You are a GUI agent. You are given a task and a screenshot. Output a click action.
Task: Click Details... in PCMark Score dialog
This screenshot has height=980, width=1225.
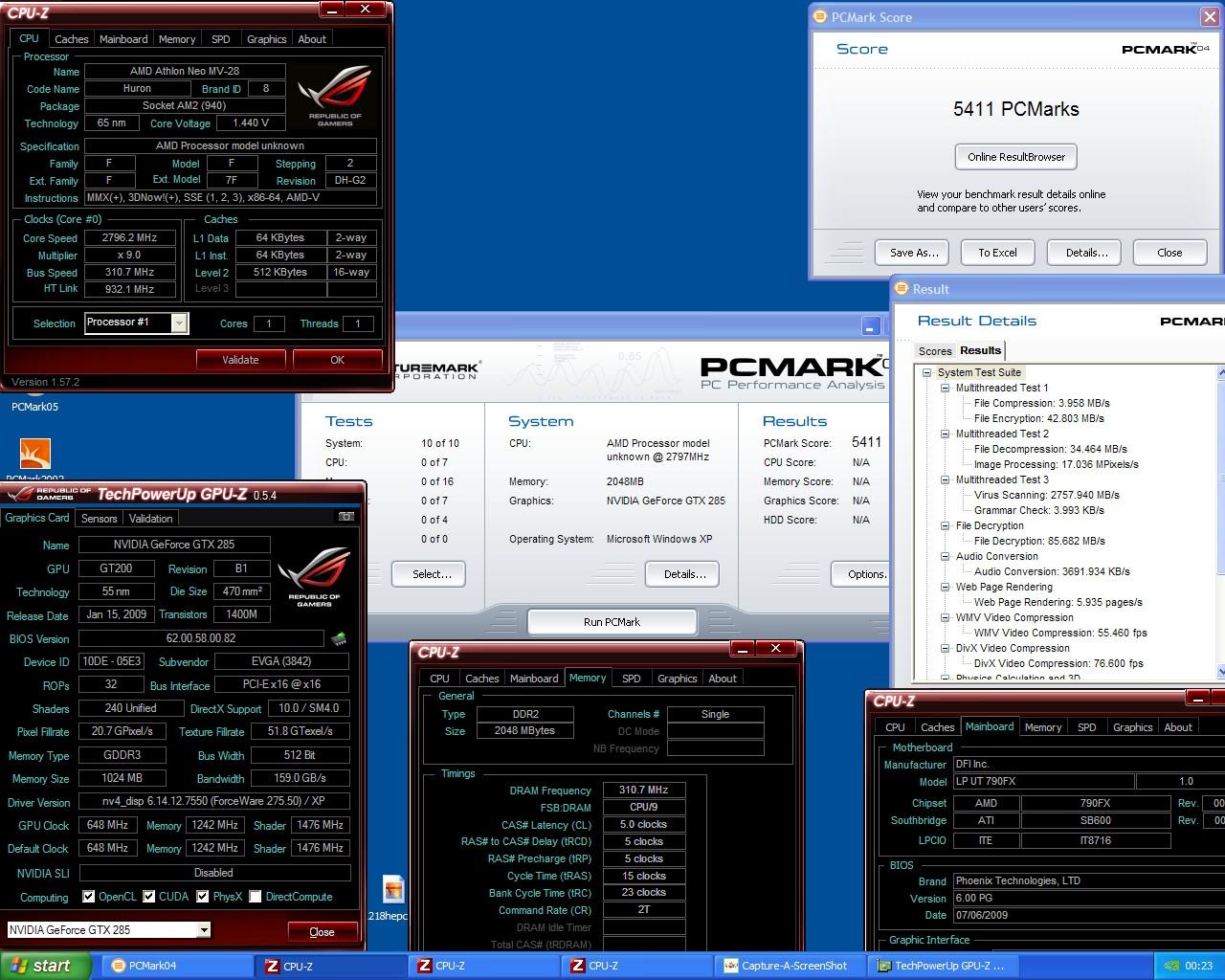point(1086,253)
